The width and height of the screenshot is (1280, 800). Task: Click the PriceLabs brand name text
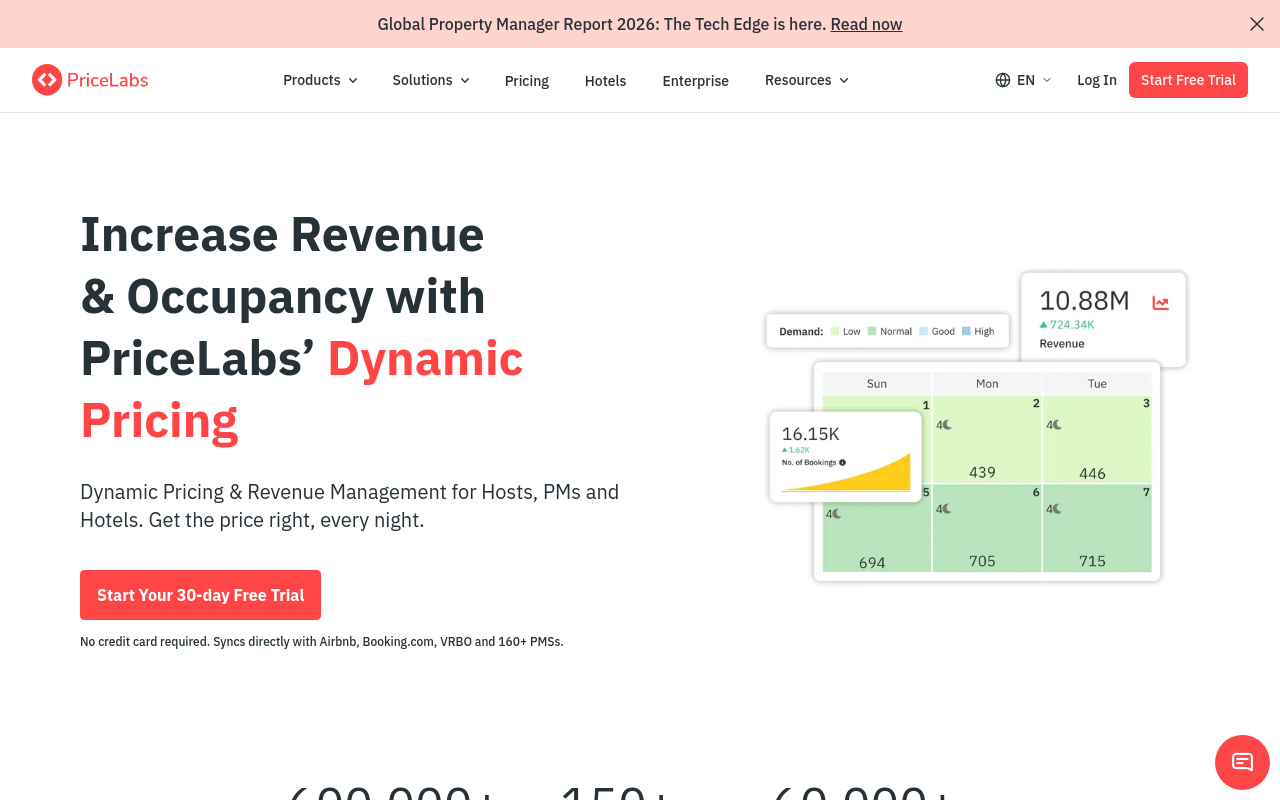coord(108,80)
